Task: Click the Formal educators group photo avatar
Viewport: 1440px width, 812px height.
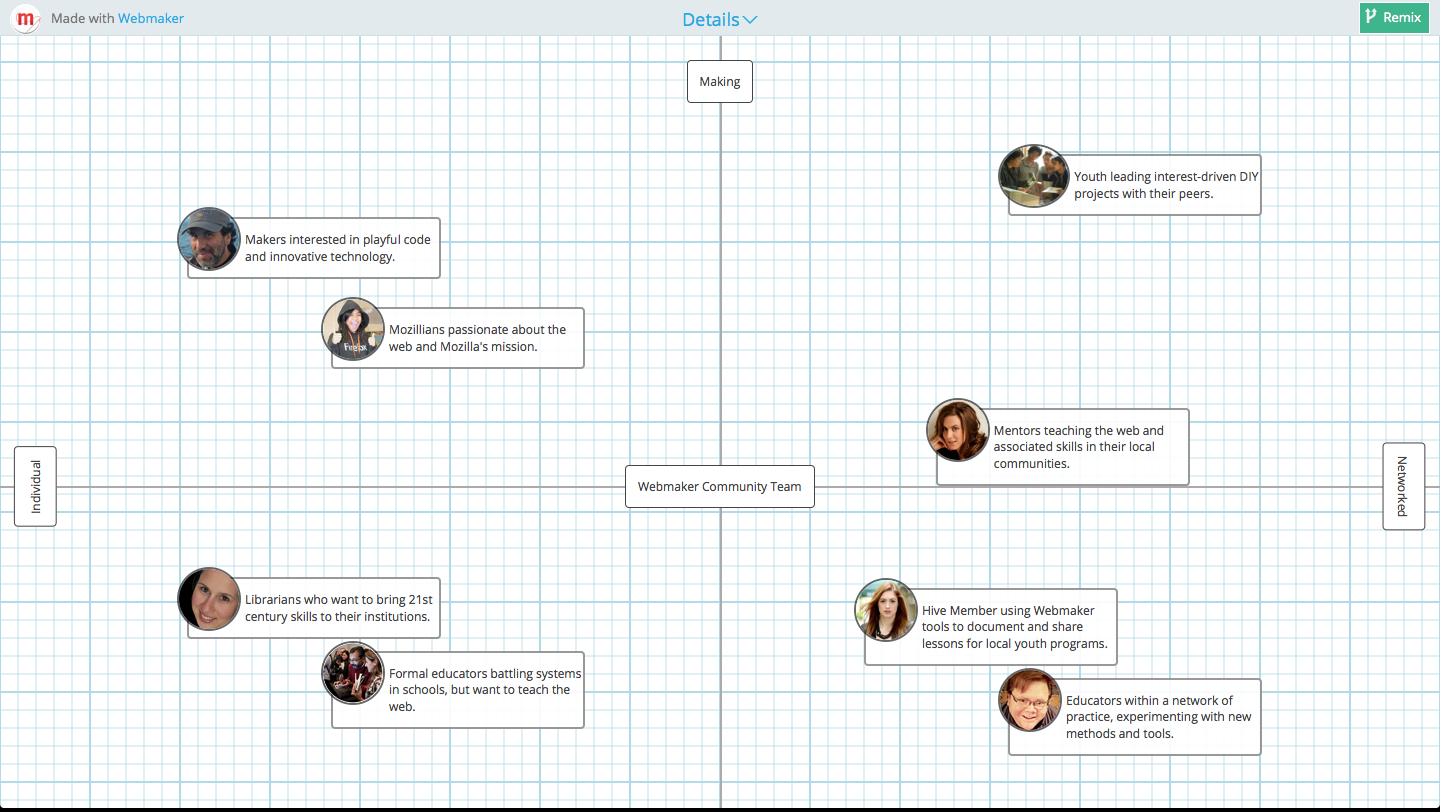Action: (353, 673)
